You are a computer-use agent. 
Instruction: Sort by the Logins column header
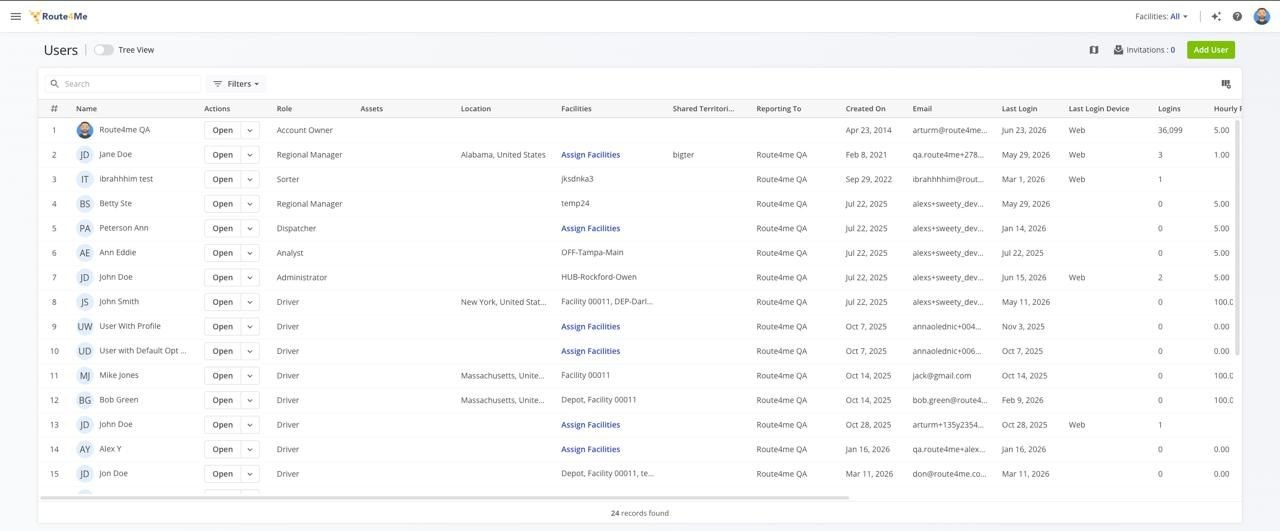pos(1169,108)
